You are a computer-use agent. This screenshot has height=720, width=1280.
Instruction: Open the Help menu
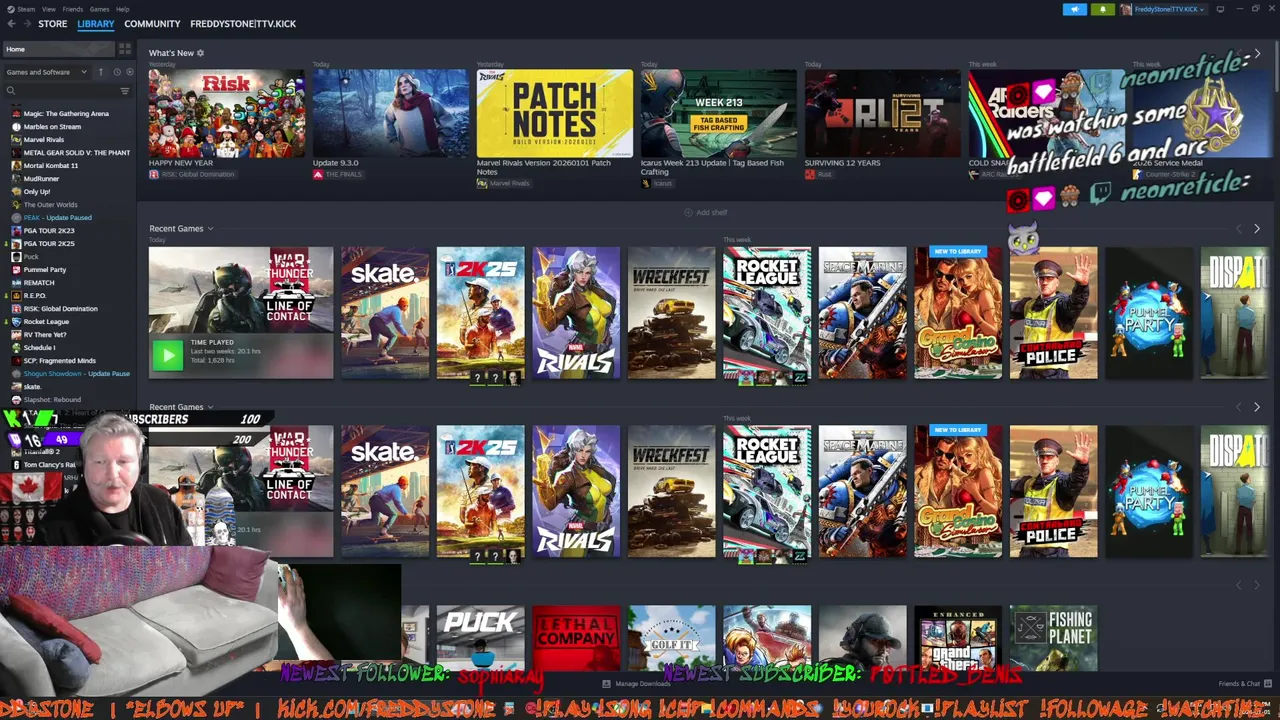122,9
